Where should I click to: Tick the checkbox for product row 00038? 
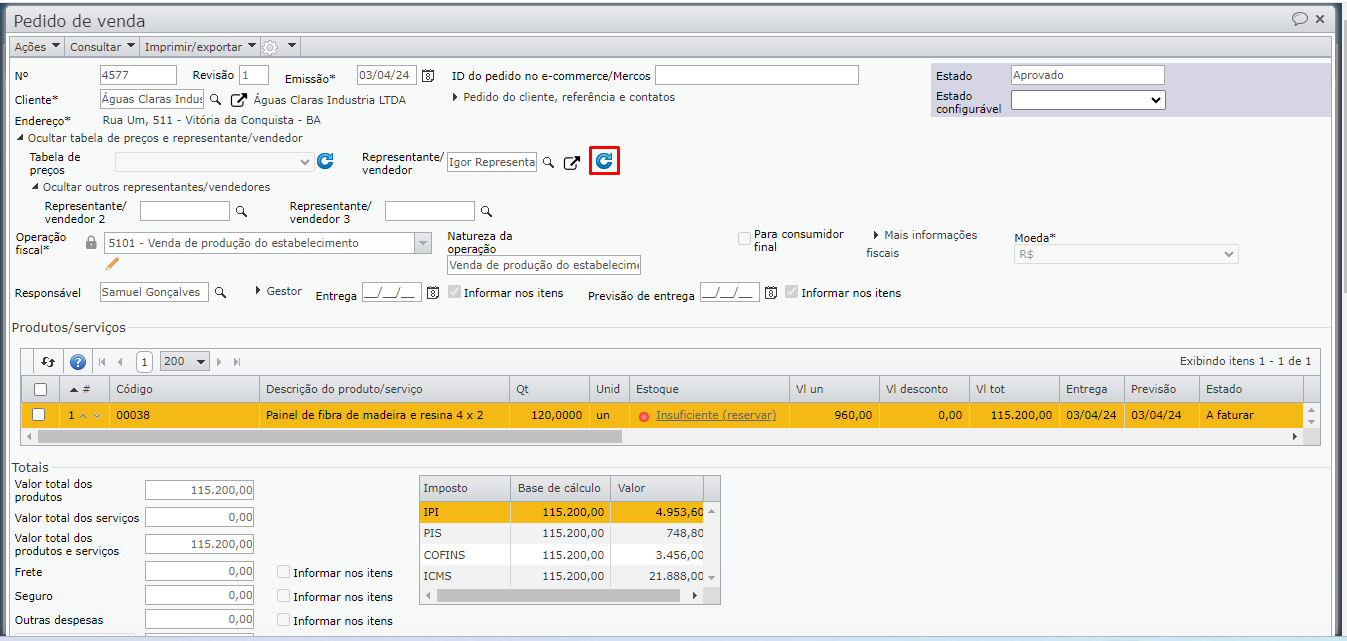coord(39,414)
